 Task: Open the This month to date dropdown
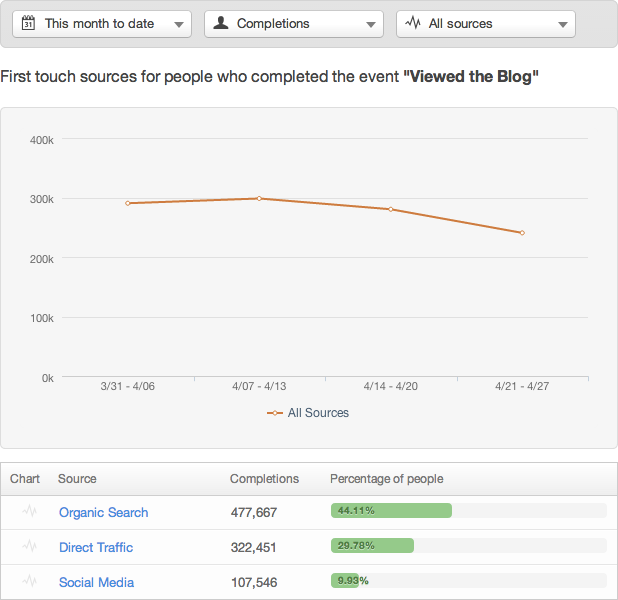[101, 24]
